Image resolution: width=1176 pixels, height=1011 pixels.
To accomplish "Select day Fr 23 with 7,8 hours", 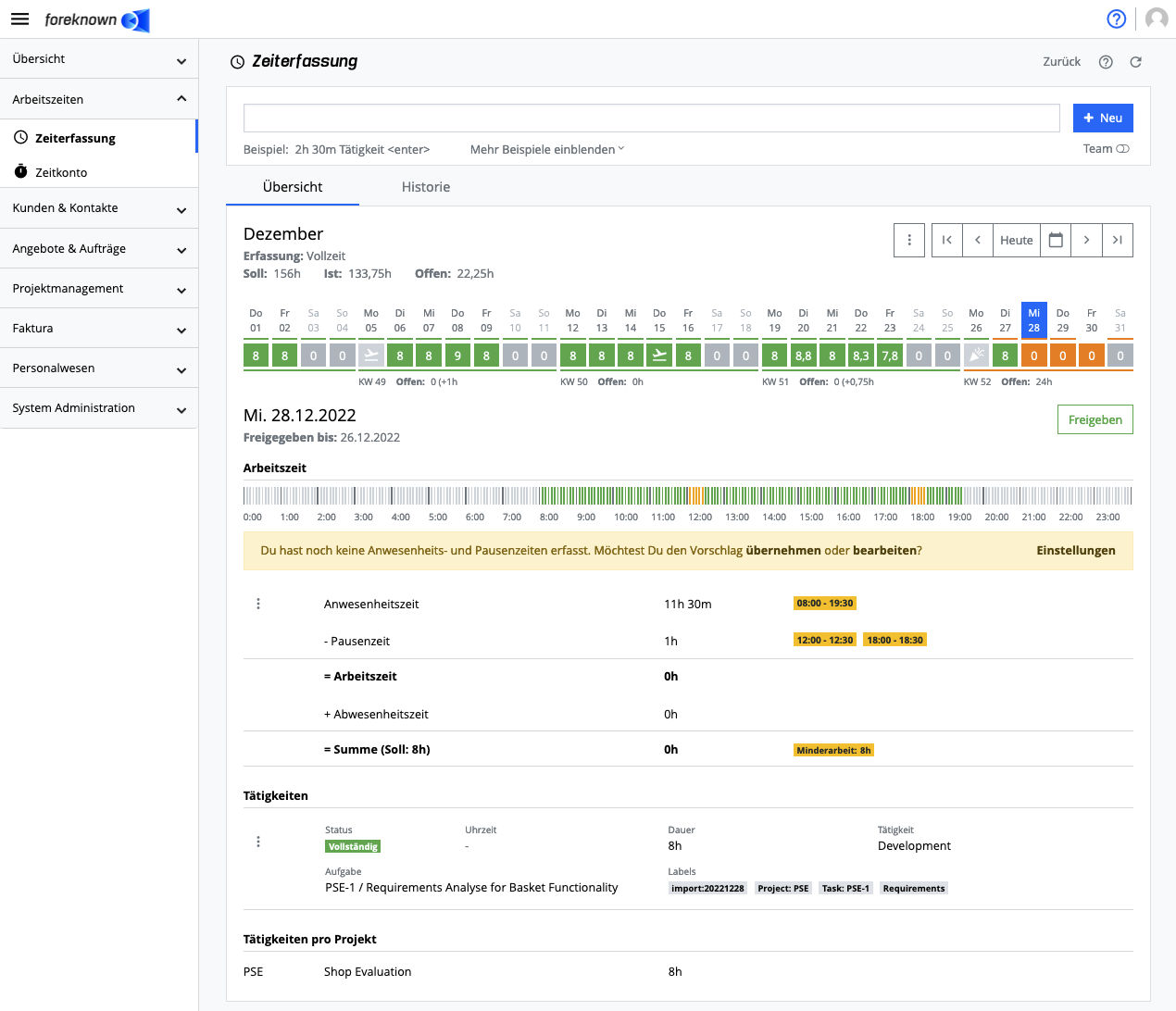I will (x=890, y=355).
